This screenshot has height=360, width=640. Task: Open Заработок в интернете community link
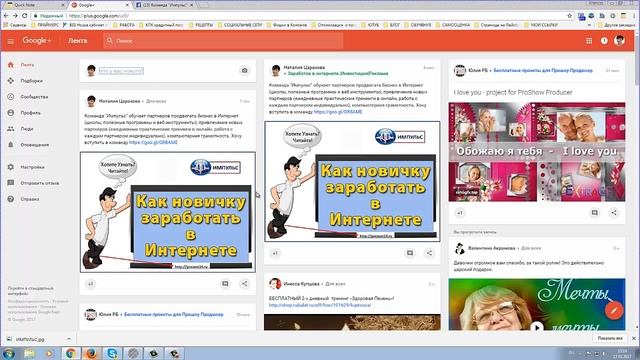tap(338, 73)
